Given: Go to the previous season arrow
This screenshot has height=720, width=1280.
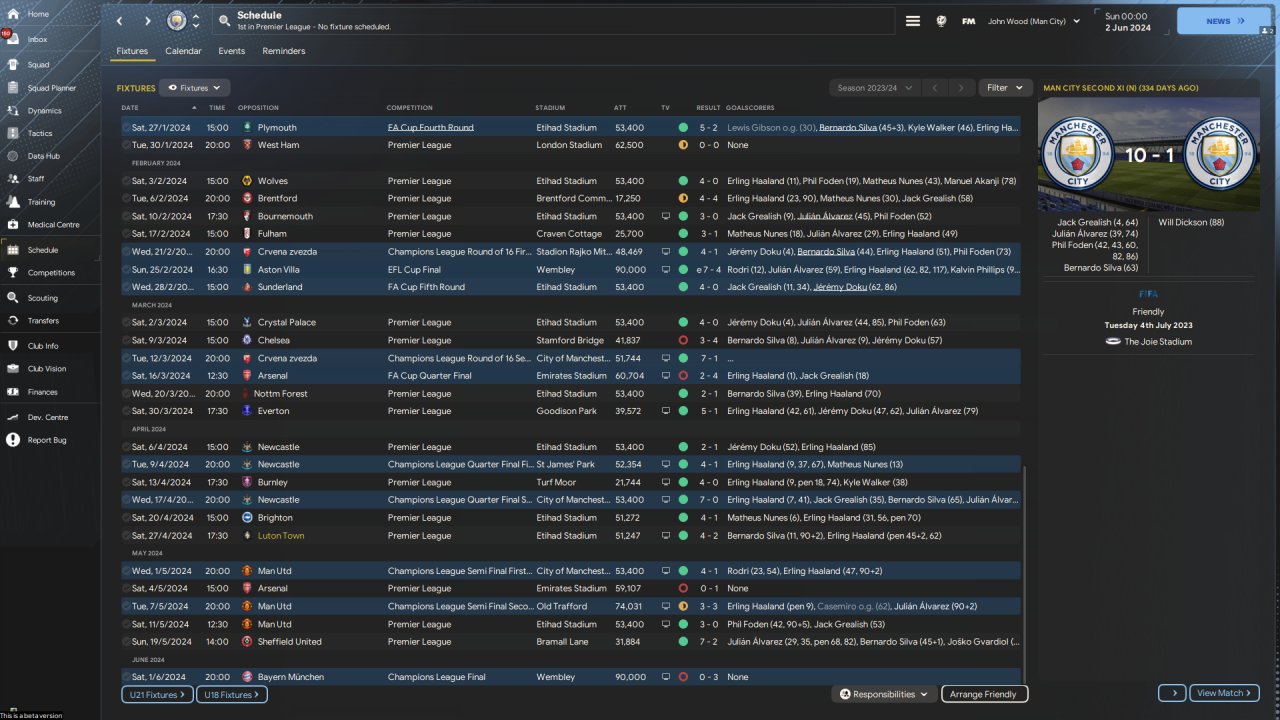Looking at the screenshot, I should [935, 88].
